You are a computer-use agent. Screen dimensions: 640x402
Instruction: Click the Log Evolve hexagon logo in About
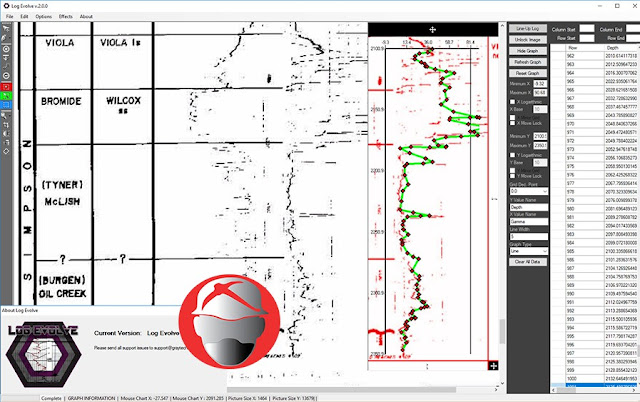[x=44, y=355]
